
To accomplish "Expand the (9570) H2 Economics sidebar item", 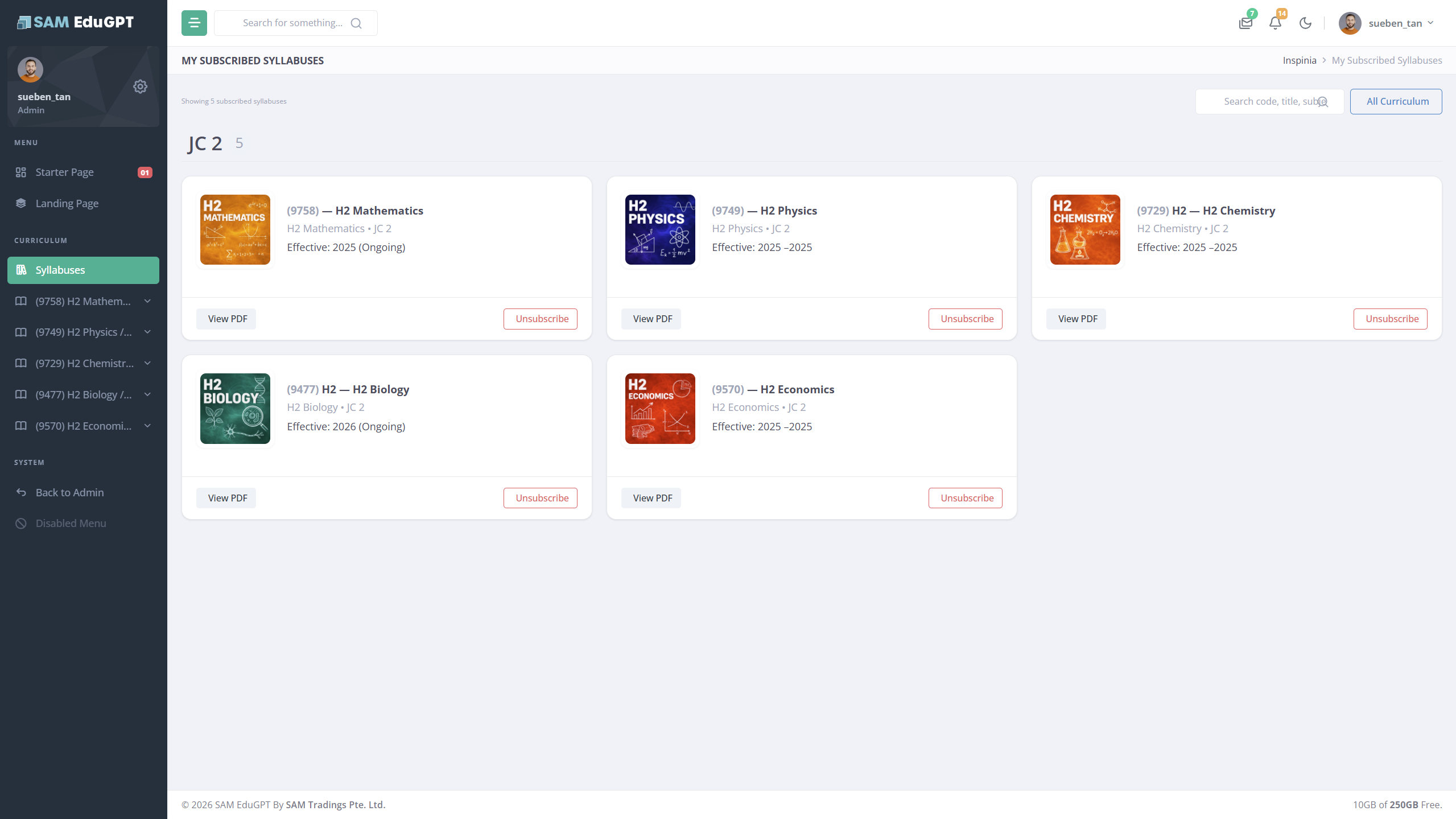I will point(83,426).
